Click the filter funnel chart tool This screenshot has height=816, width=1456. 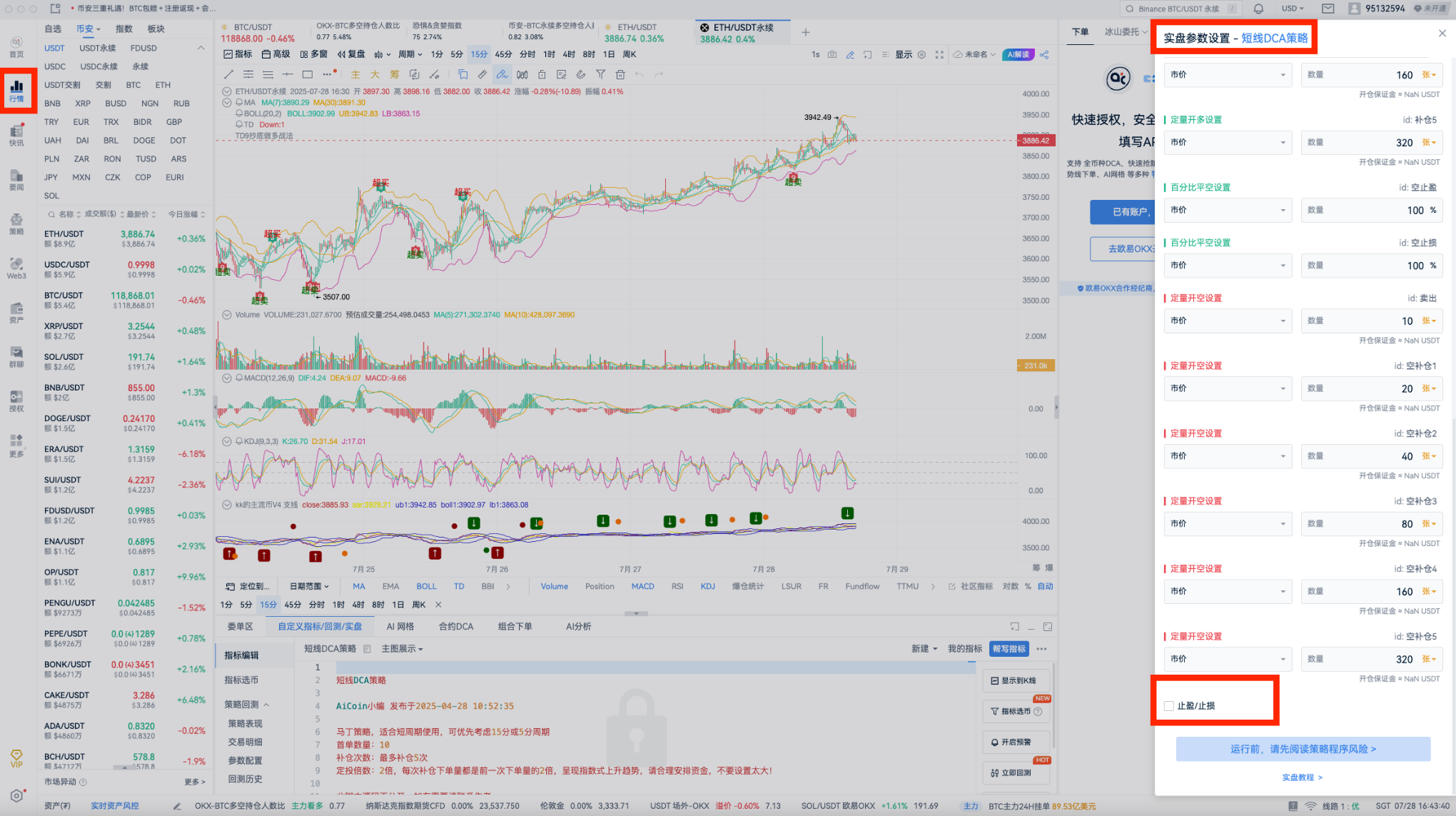click(x=600, y=74)
